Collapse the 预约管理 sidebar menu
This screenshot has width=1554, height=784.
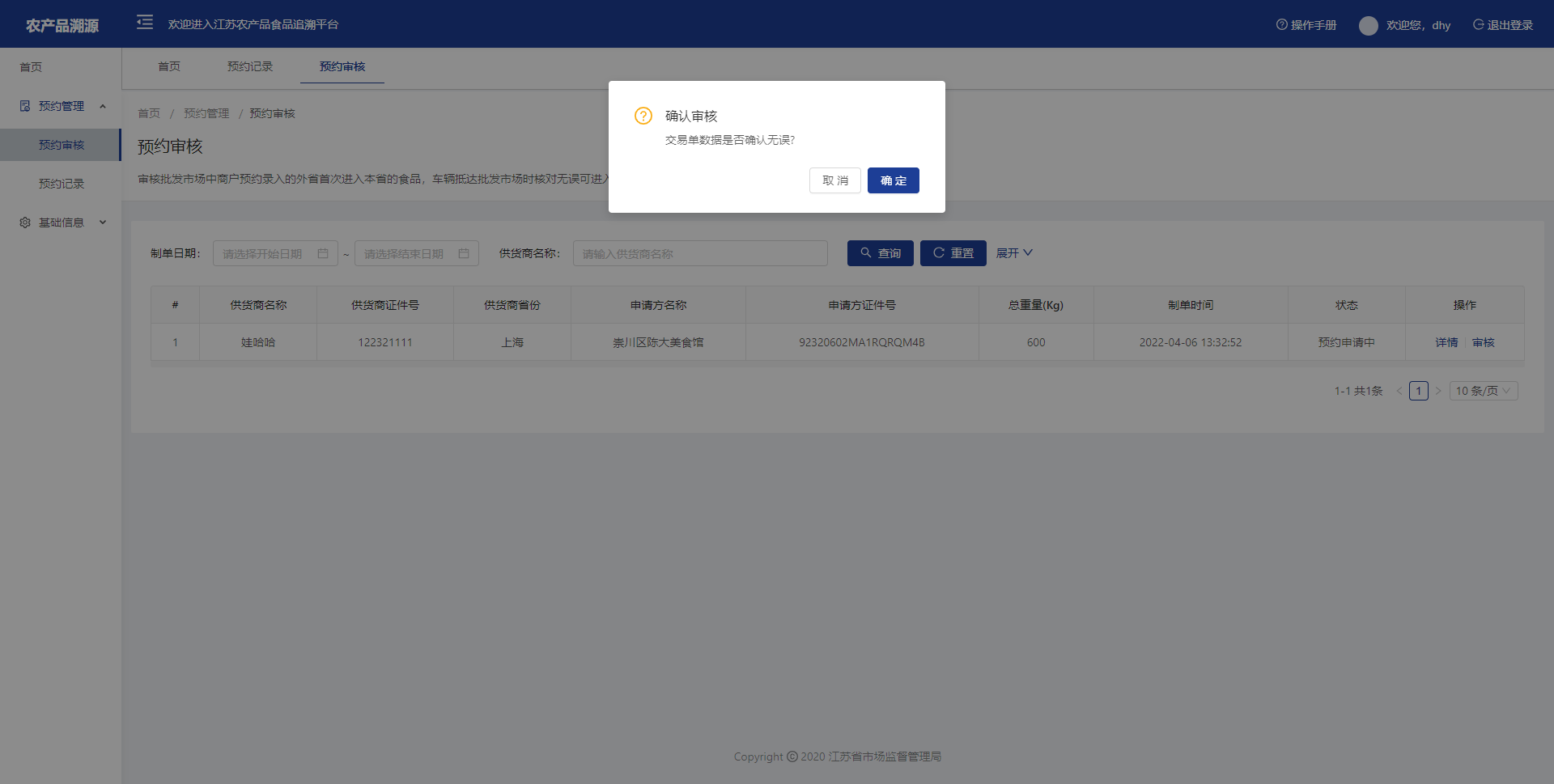(103, 106)
